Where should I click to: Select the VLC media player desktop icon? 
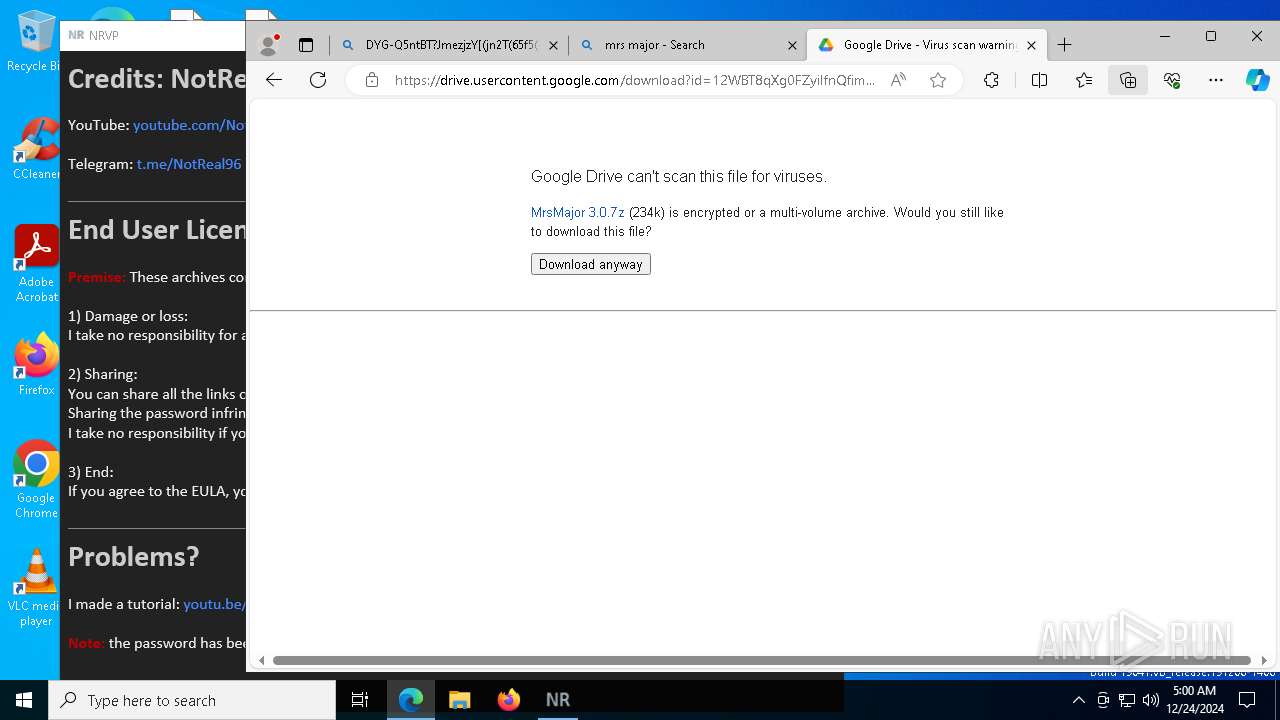click(36, 588)
